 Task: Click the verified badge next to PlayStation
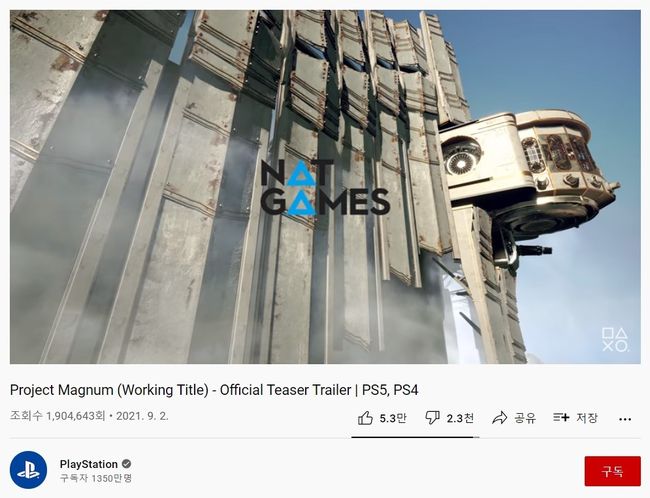pos(127,464)
